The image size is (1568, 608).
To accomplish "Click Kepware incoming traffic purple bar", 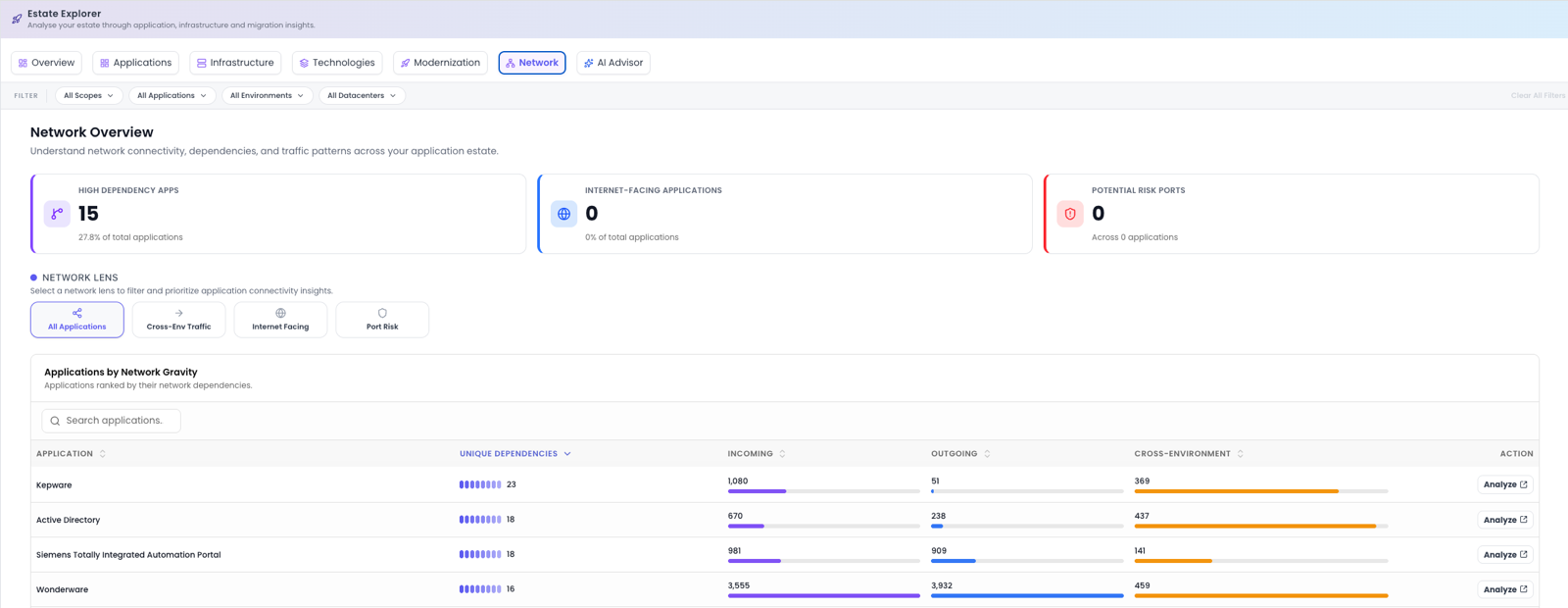I will [757, 491].
